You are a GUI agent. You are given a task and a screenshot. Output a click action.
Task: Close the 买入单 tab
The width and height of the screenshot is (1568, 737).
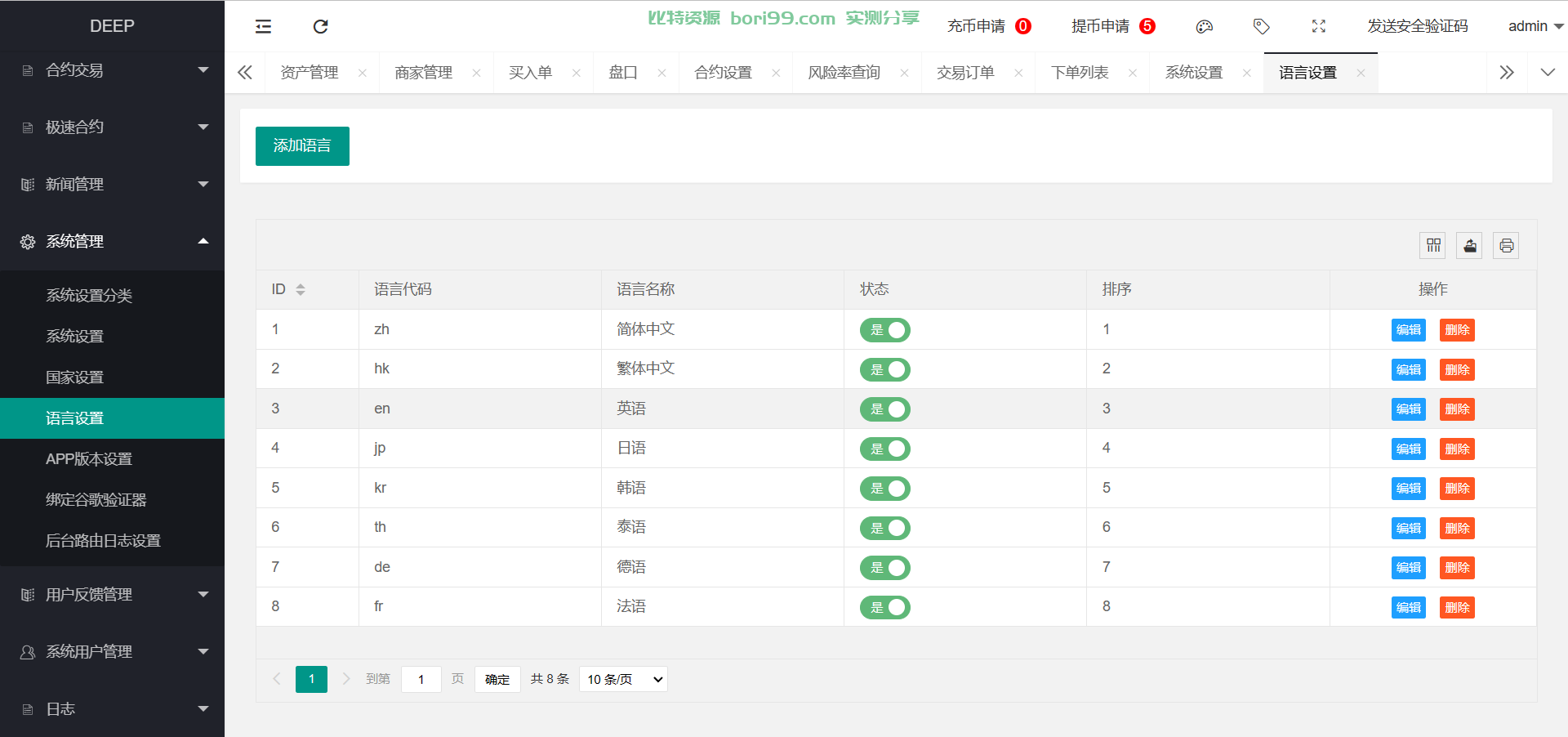pos(576,73)
